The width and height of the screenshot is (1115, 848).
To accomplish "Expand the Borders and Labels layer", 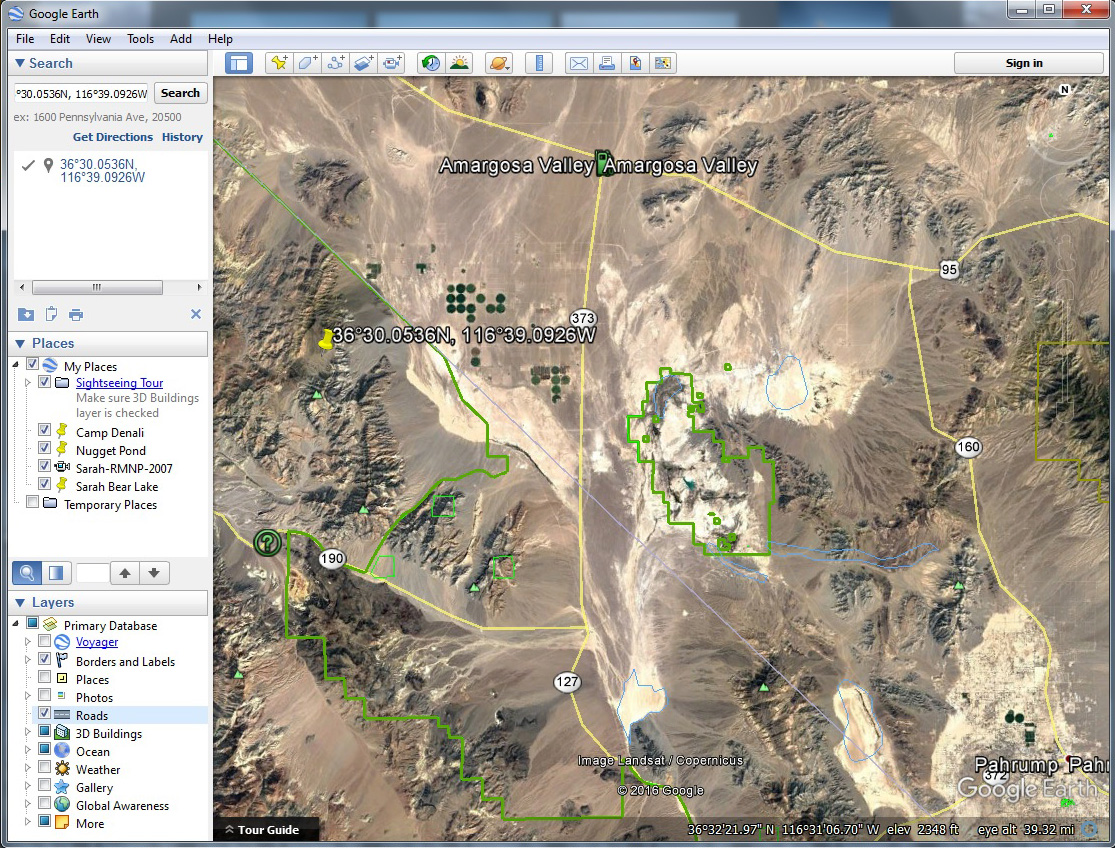I will pos(28,660).
